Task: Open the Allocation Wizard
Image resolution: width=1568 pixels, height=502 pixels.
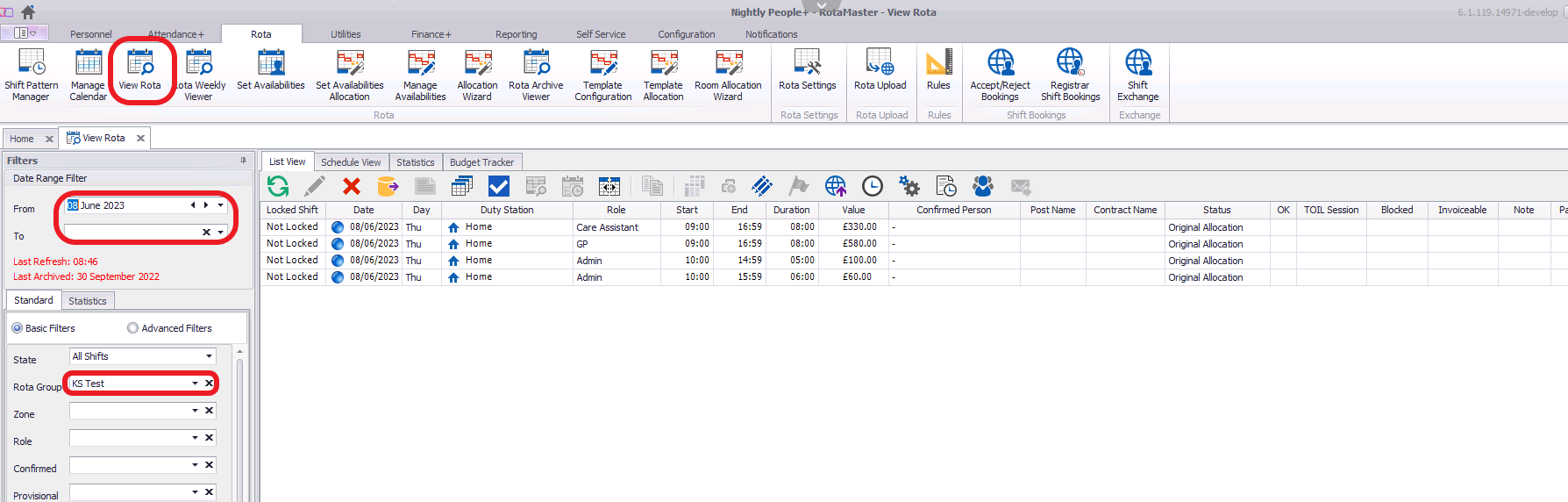Action: tap(477, 75)
